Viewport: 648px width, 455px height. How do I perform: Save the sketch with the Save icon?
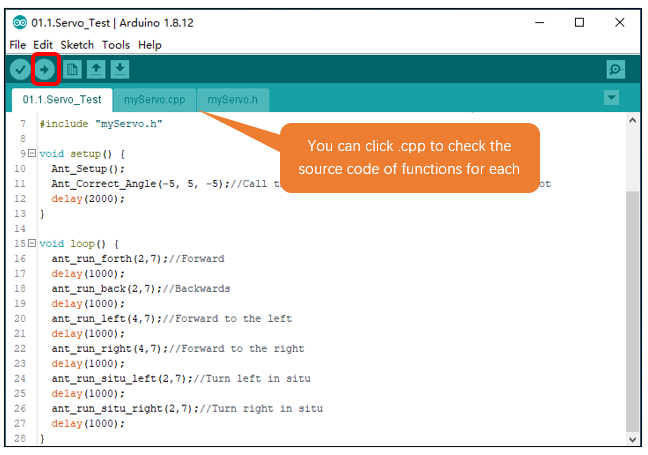pos(120,69)
